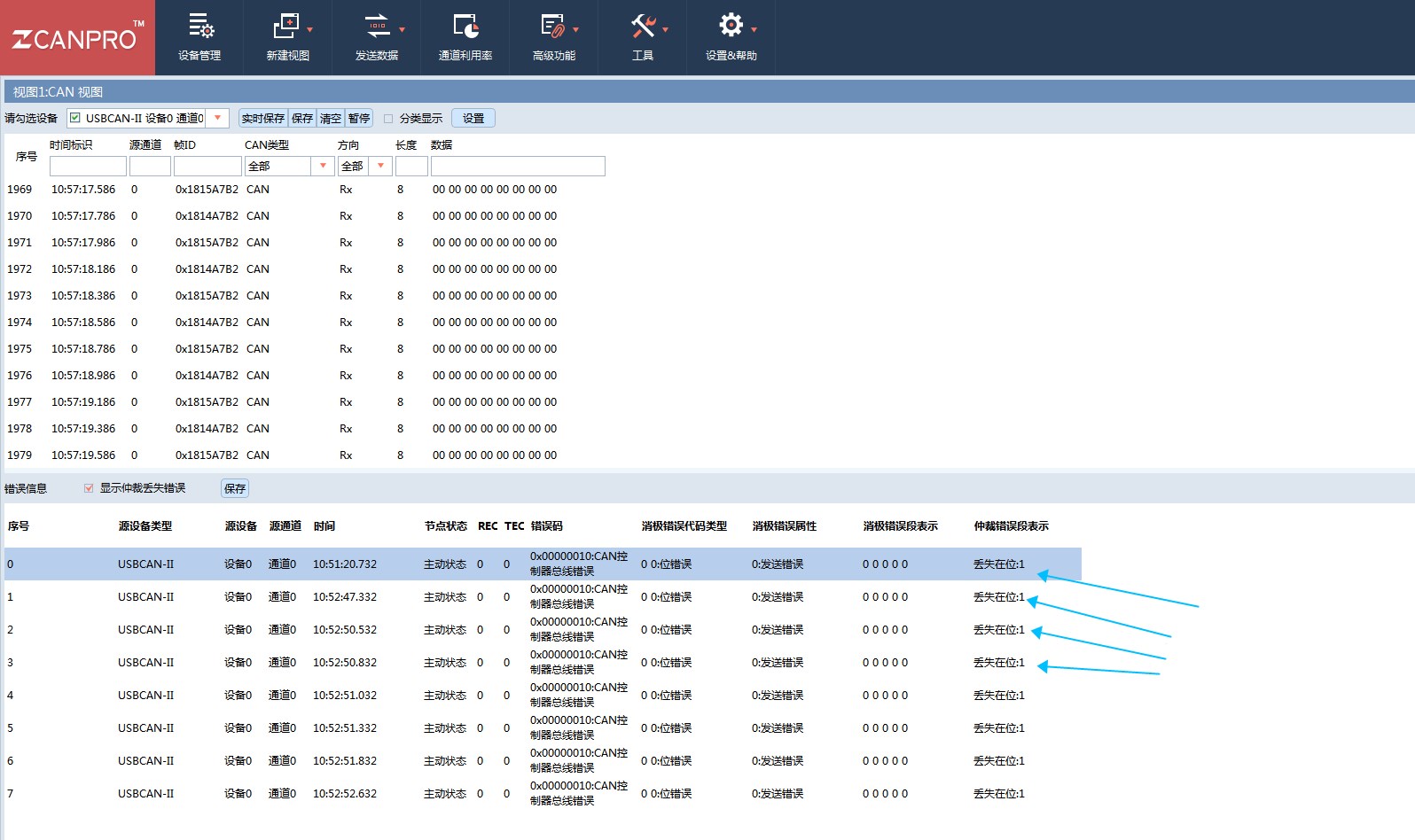
Task: Expand the 工具 dropdown arrow
Action: (x=665, y=29)
